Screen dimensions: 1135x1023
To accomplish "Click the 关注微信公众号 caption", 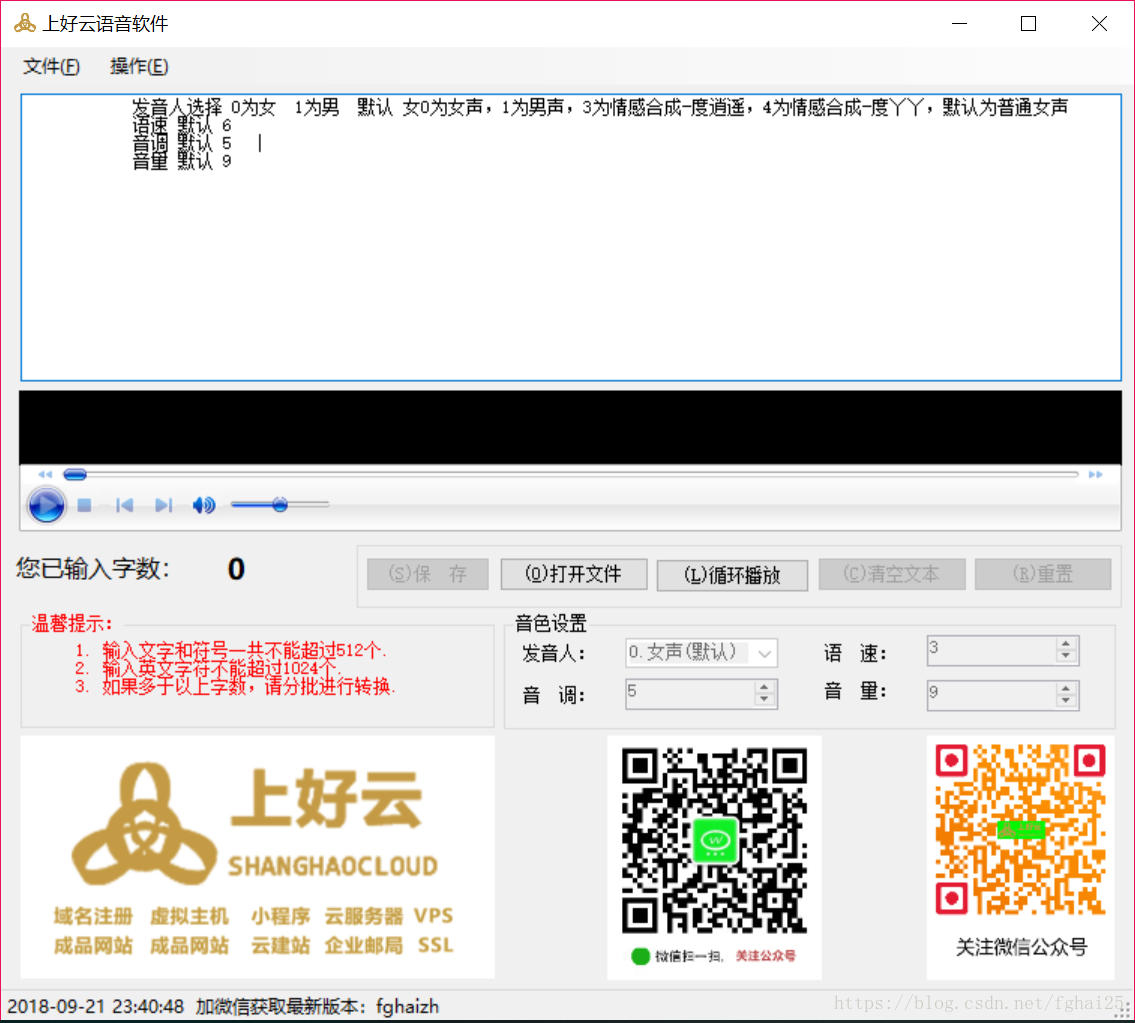I will point(1021,947).
